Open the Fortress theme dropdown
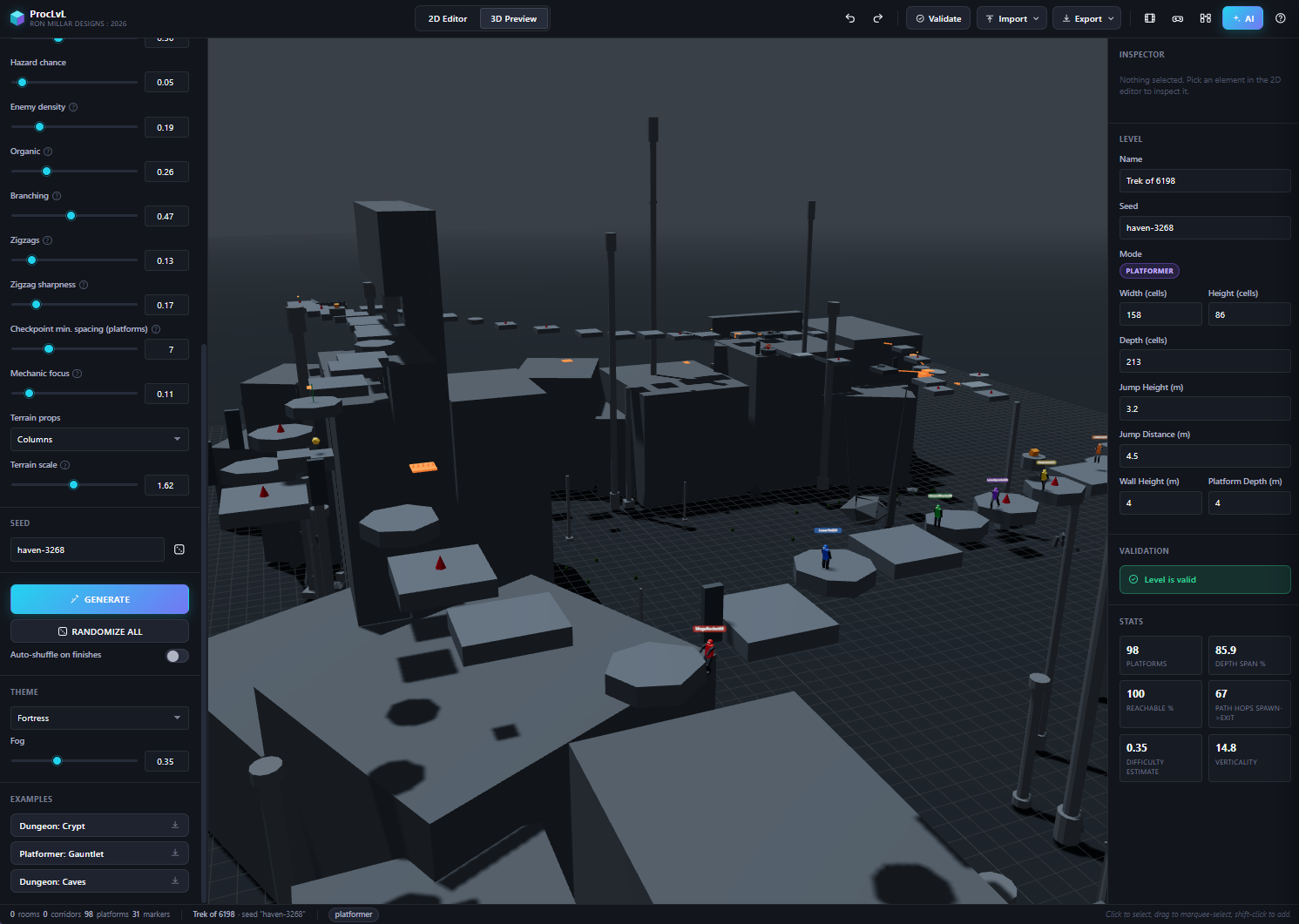1299x924 pixels. click(99, 718)
